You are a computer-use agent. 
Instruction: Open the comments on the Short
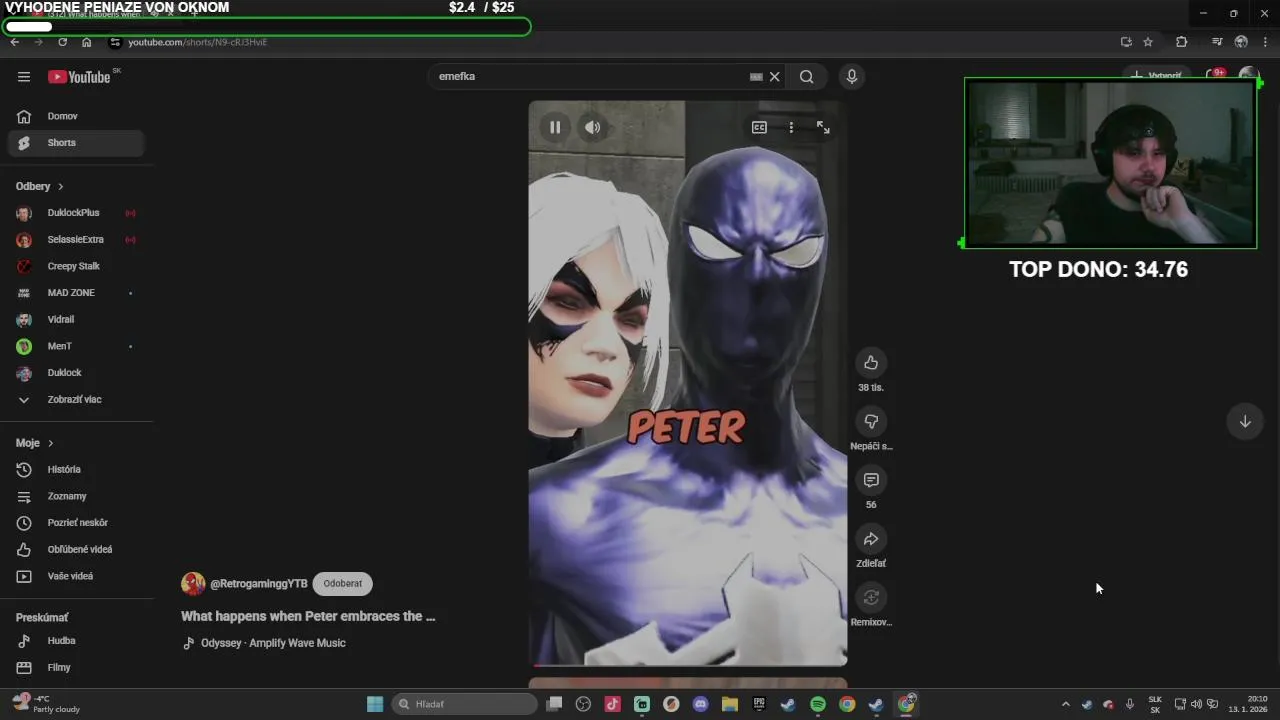point(871,480)
